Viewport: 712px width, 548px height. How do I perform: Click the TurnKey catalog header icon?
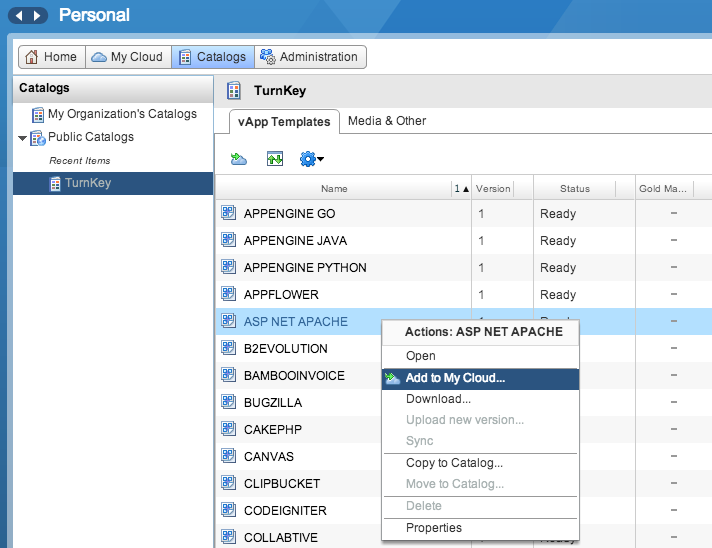[x=234, y=90]
